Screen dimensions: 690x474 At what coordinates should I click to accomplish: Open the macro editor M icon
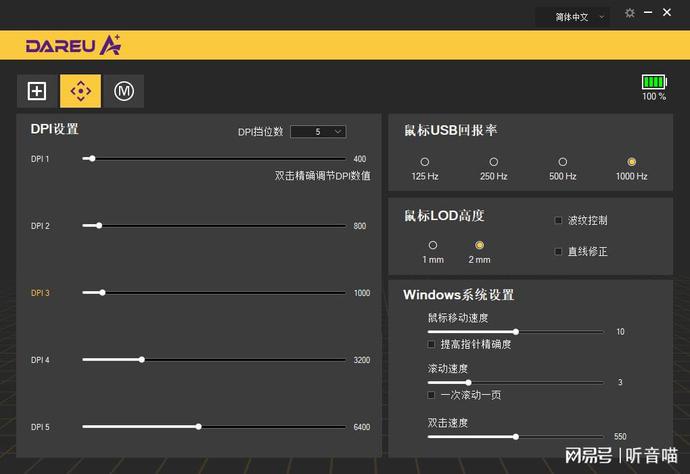click(x=124, y=91)
